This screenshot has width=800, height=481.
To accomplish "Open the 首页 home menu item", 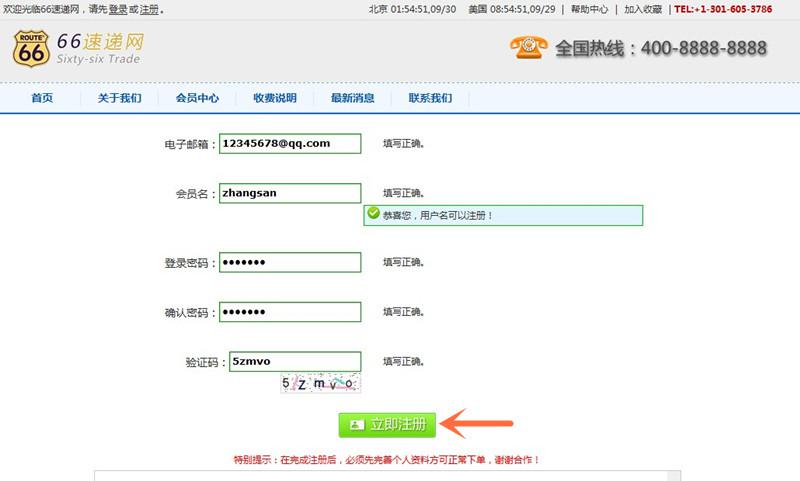I will pos(42,98).
